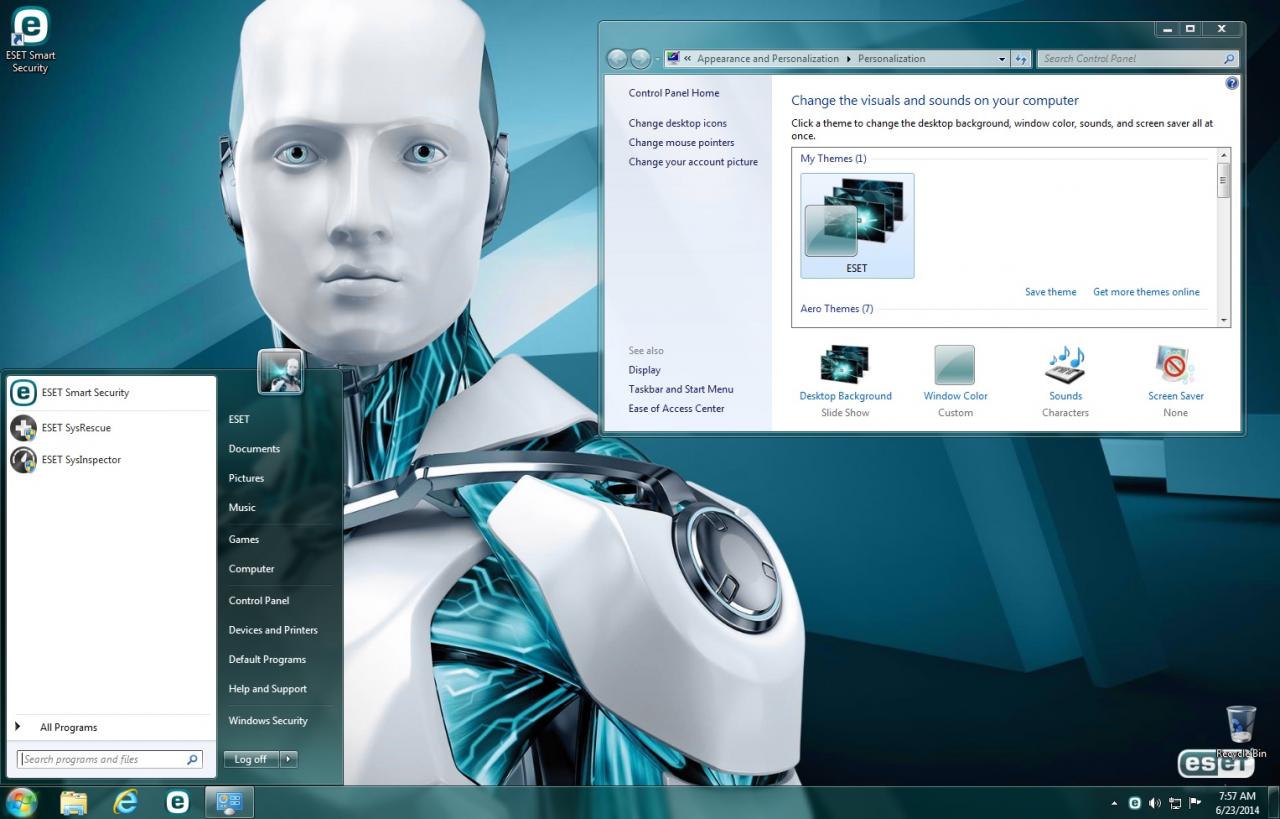This screenshot has width=1280, height=819.
Task: Open Music from the Start menu
Action: pos(242,508)
